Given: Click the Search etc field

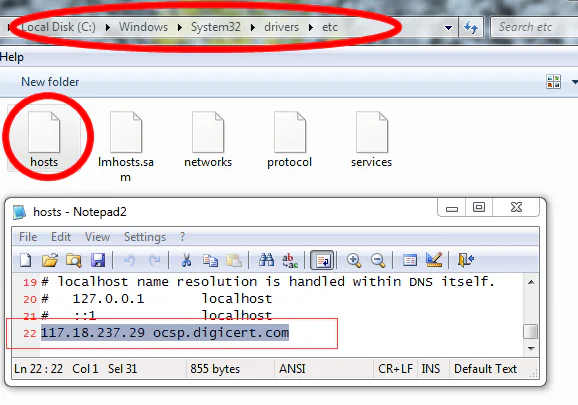Looking at the screenshot, I should coord(535,27).
